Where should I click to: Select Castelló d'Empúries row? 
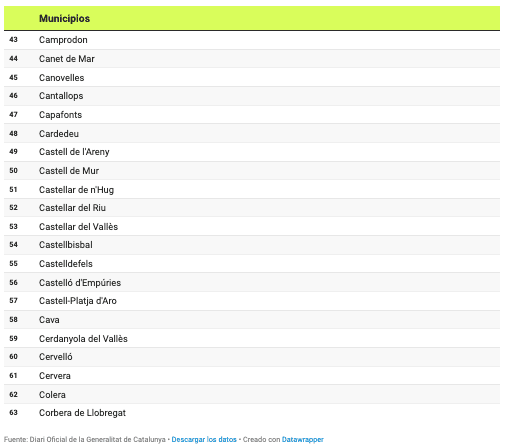pos(252,282)
